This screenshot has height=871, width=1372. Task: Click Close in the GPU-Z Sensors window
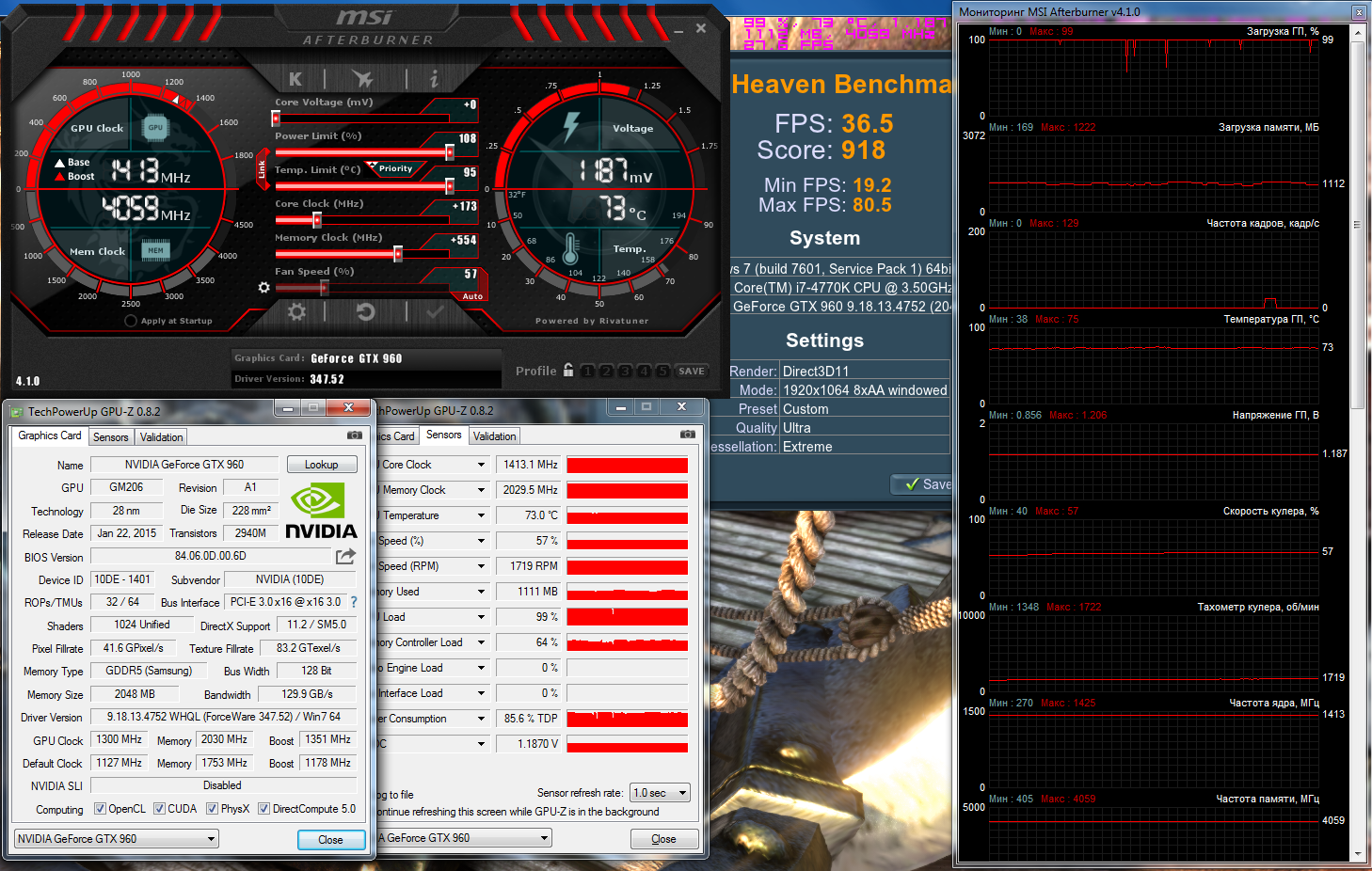[663, 839]
